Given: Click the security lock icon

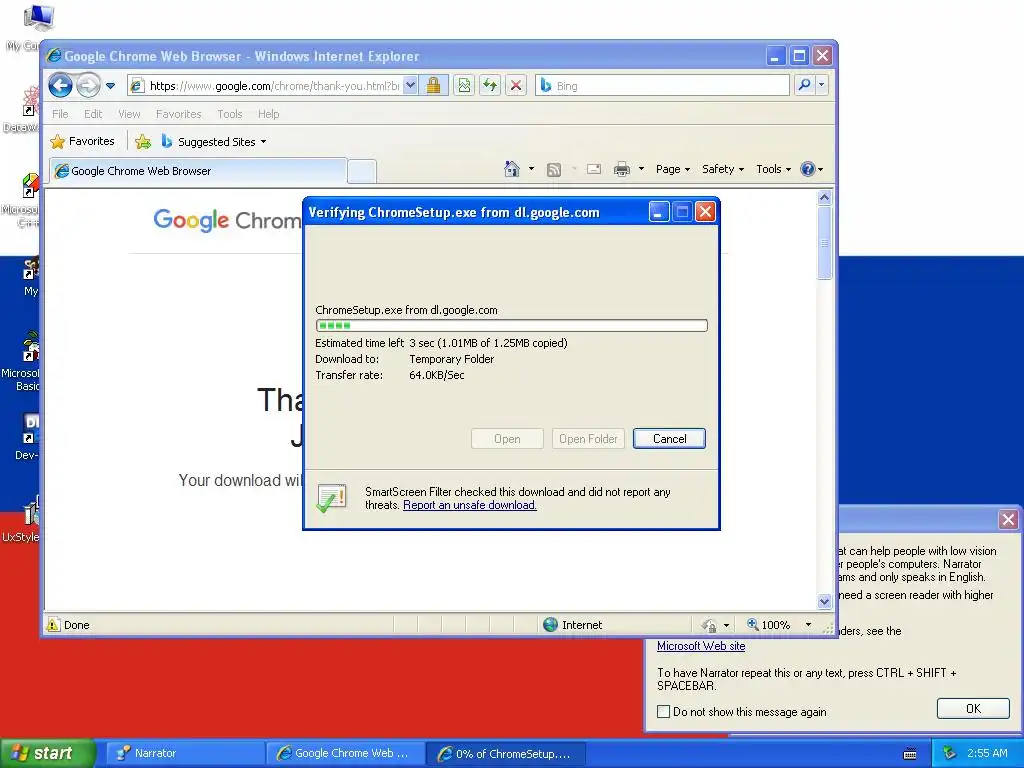Looking at the screenshot, I should point(433,86).
